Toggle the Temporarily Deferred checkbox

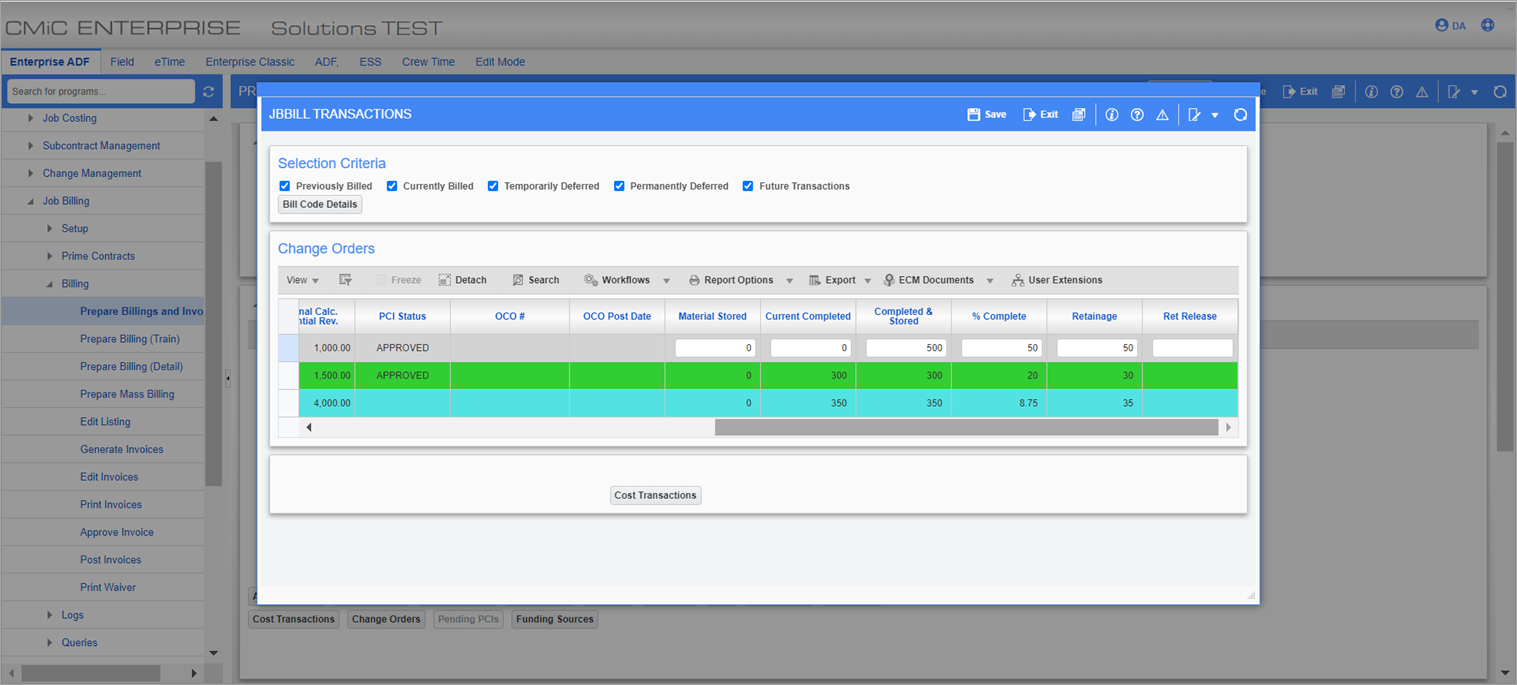(x=493, y=186)
